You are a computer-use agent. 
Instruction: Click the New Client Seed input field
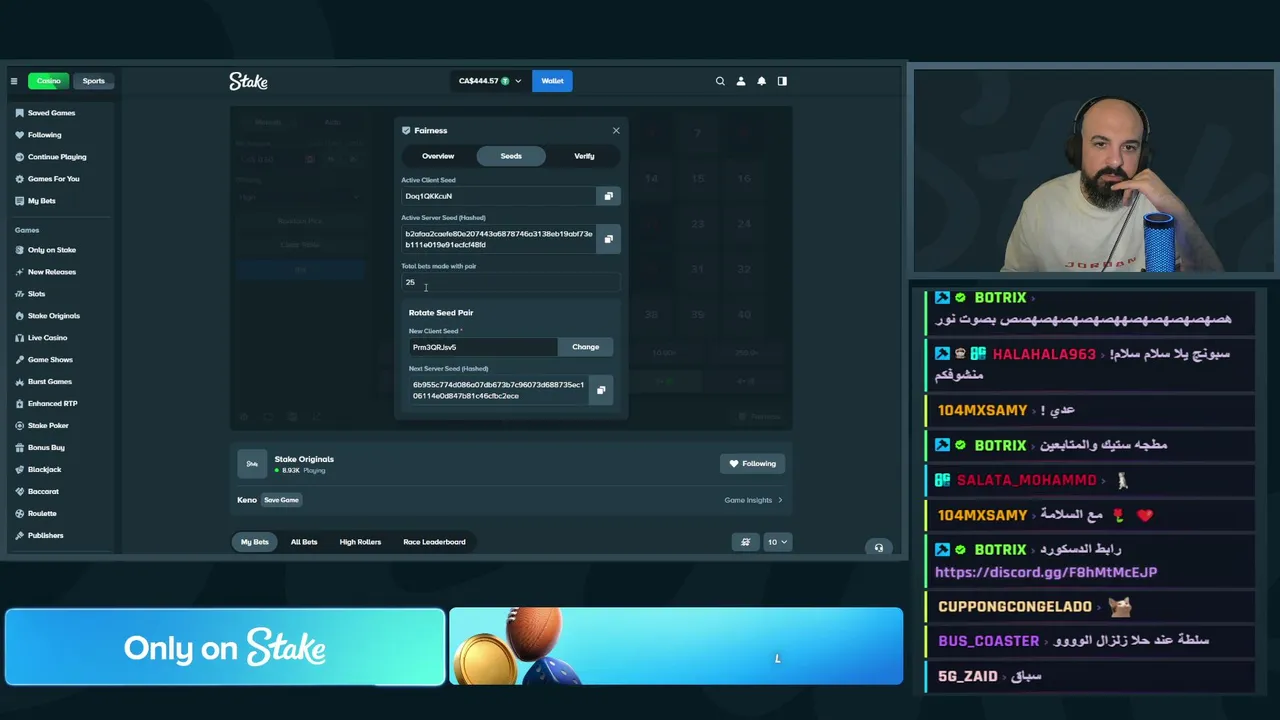click(x=483, y=347)
